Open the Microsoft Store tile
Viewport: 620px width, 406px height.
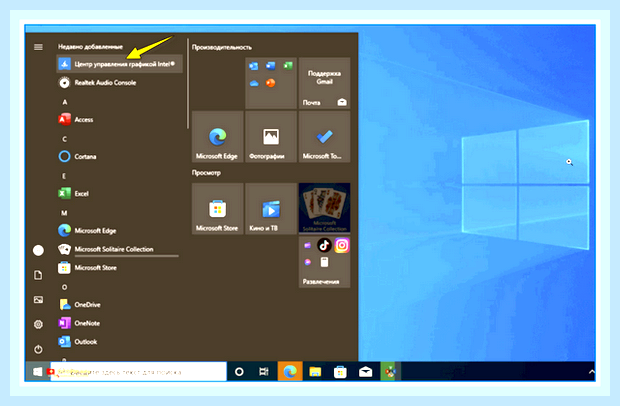pyautogui.click(x=217, y=208)
